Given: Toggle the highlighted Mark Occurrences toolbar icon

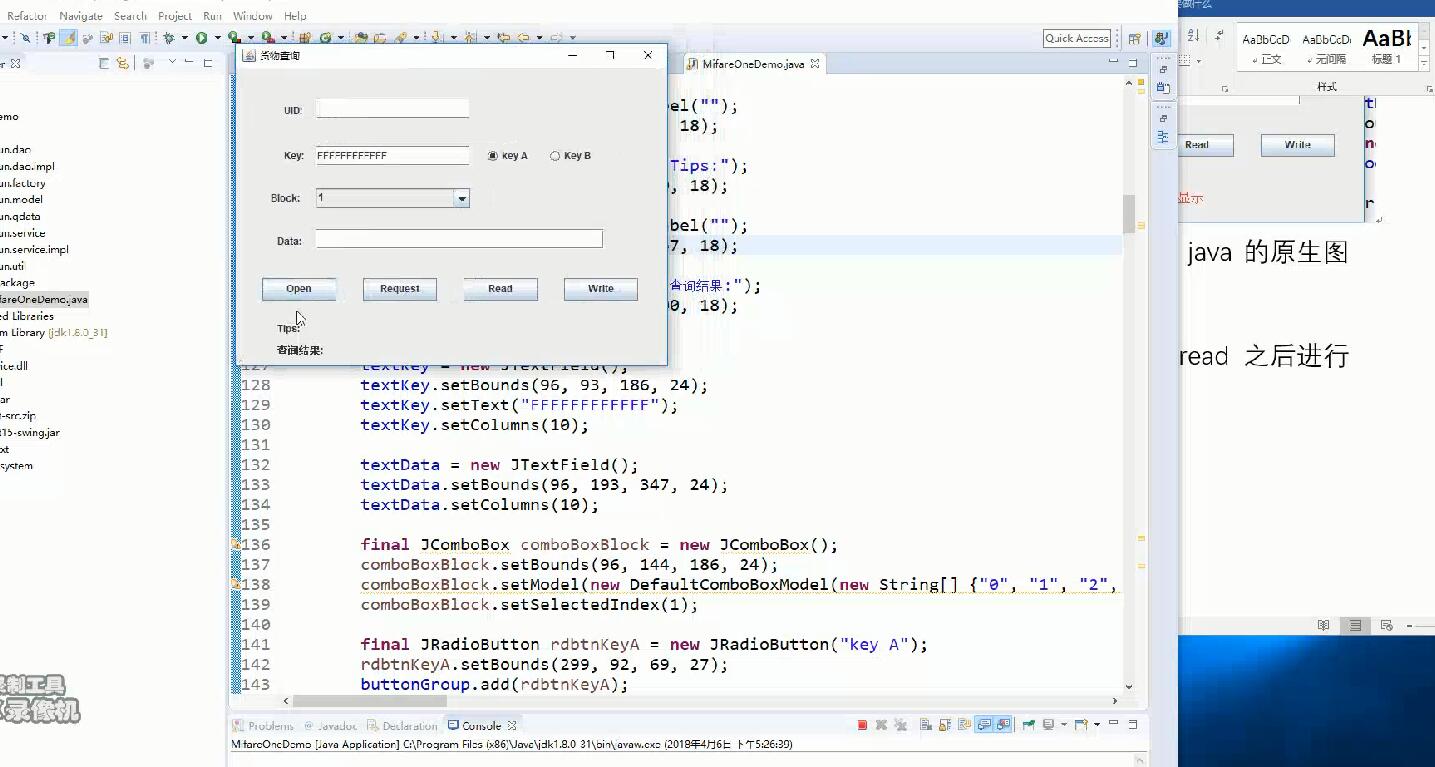Looking at the screenshot, I should click(68, 38).
